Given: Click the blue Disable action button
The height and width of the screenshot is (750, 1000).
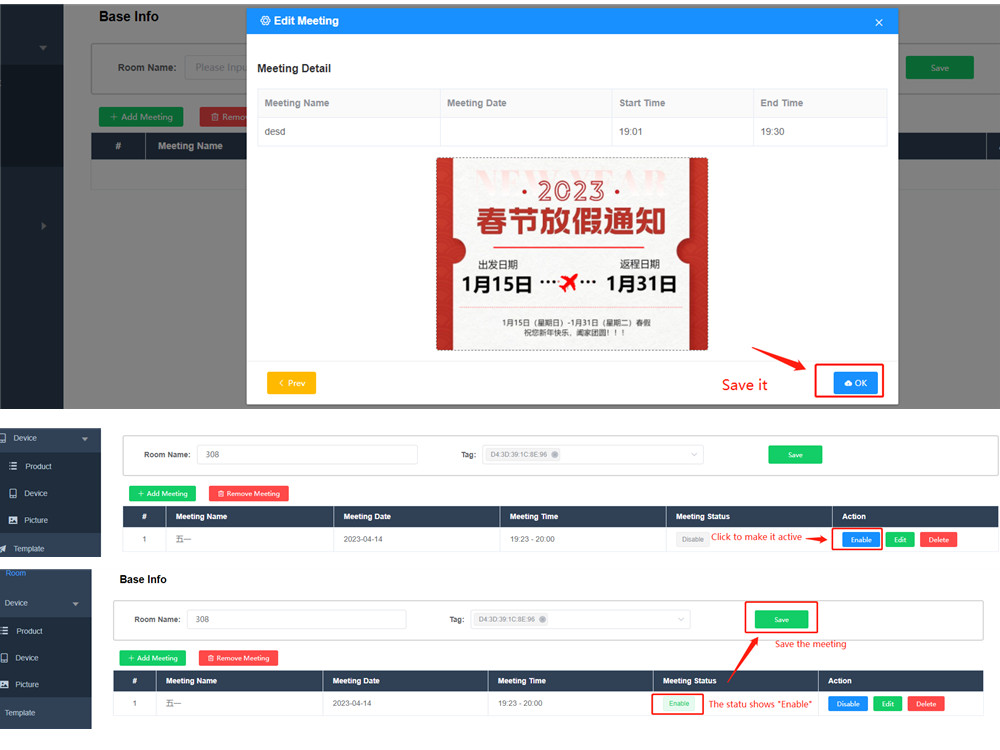Looking at the screenshot, I should [848, 703].
